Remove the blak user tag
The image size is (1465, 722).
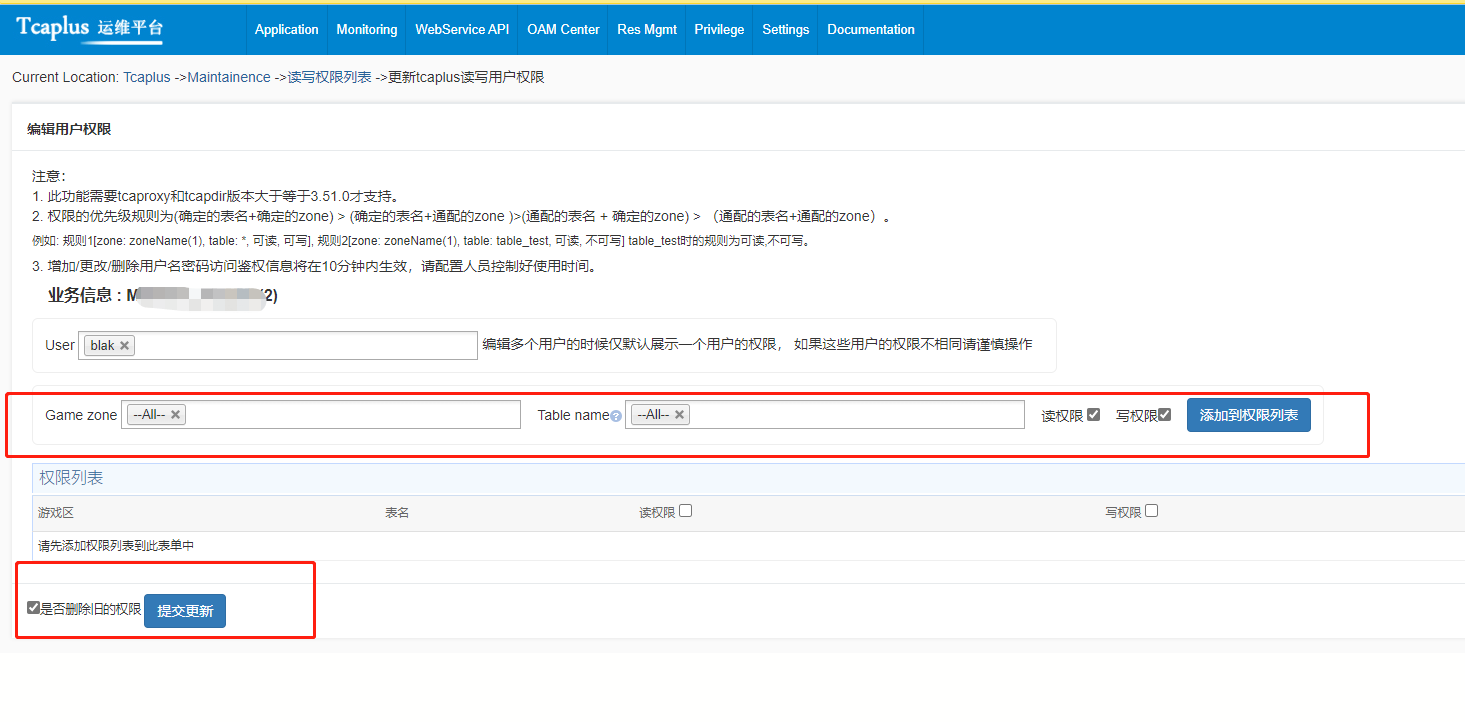(124, 345)
